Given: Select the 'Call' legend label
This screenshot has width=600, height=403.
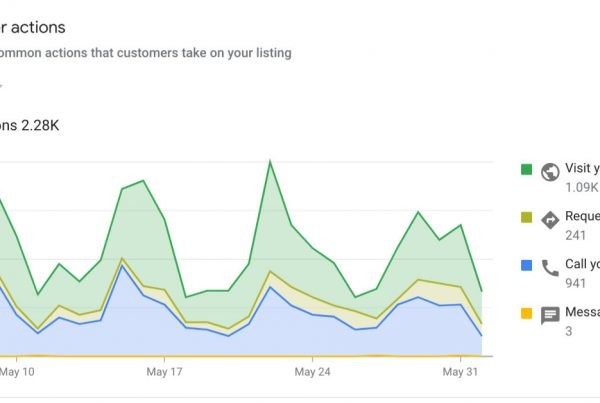Looking at the screenshot, I should click(x=581, y=265).
